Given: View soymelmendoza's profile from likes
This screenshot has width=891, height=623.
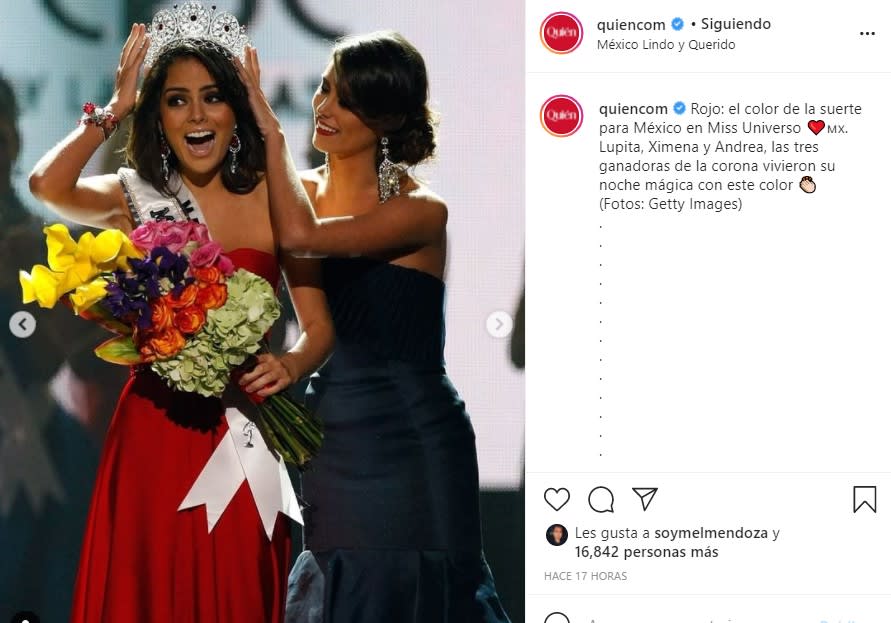Looking at the screenshot, I should [711, 533].
